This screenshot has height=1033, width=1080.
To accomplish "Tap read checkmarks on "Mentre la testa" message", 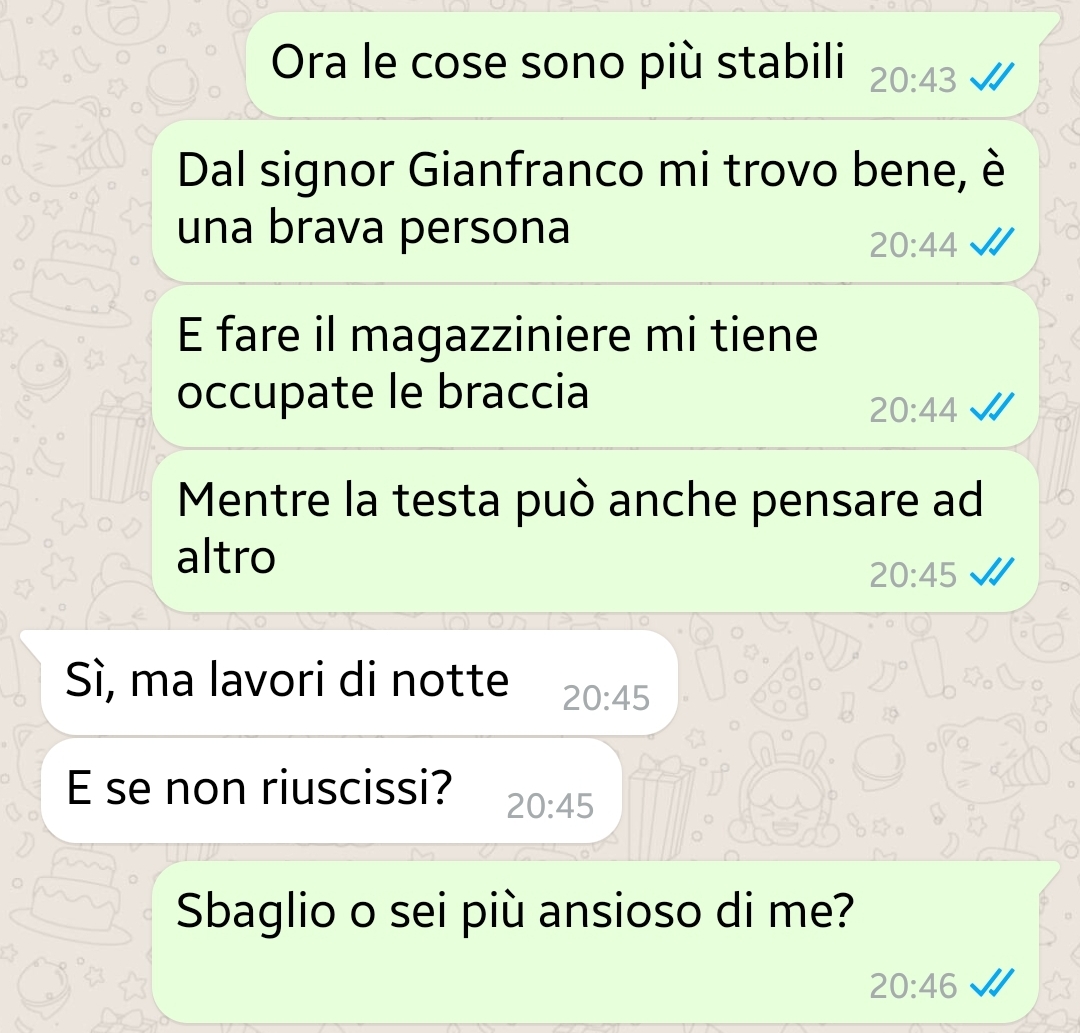I will coord(992,572).
